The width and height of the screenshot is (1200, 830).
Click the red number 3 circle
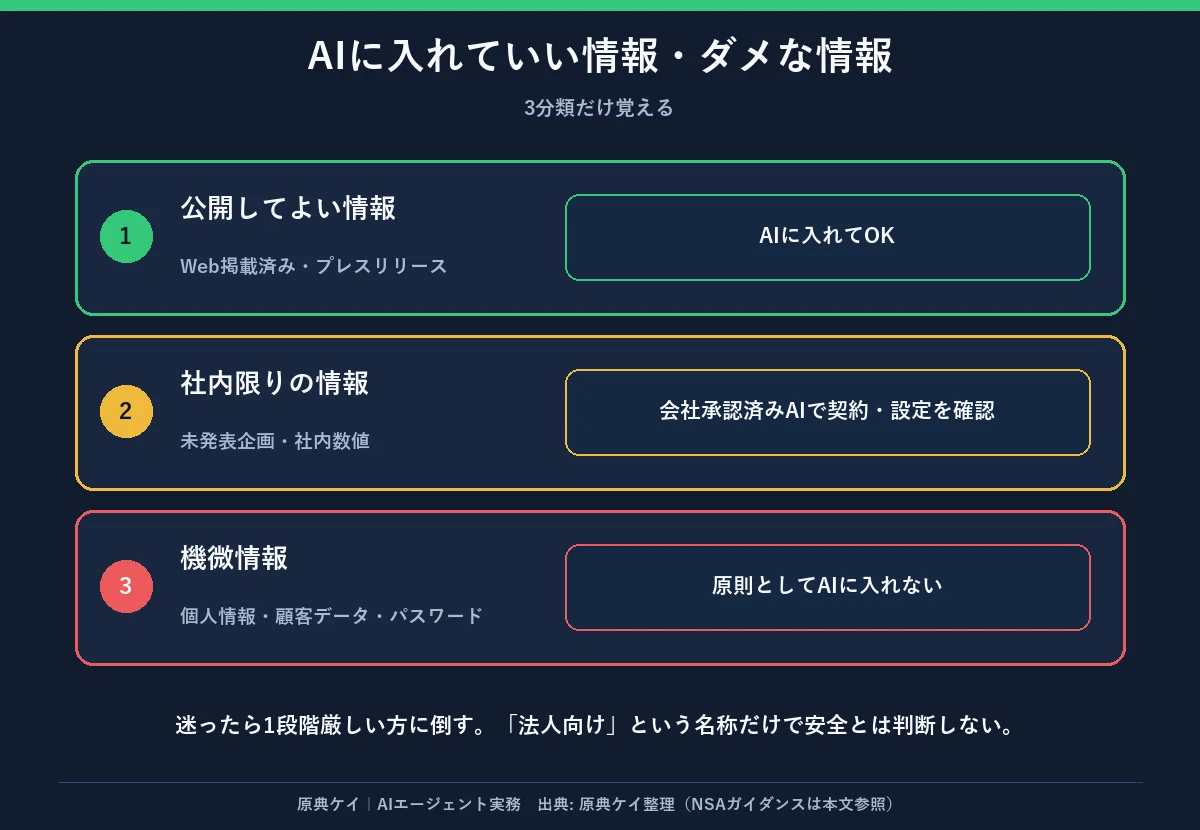point(126,587)
